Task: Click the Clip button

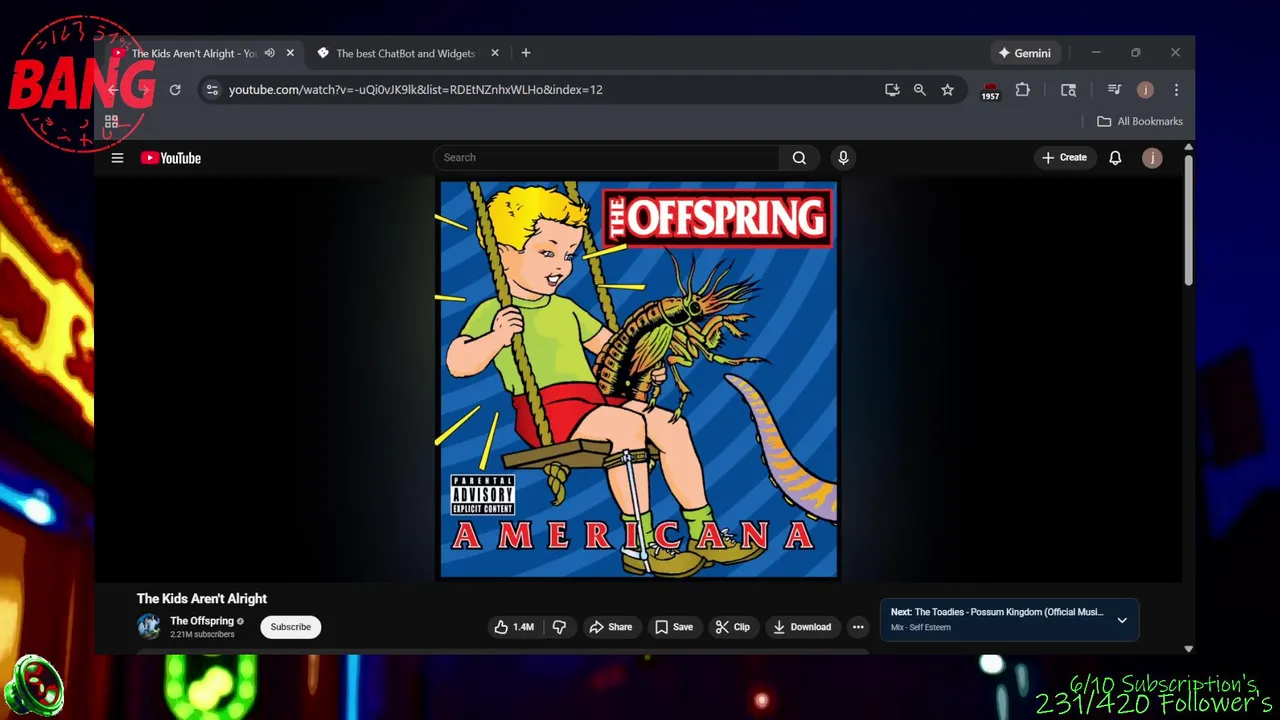Action: [x=732, y=627]
